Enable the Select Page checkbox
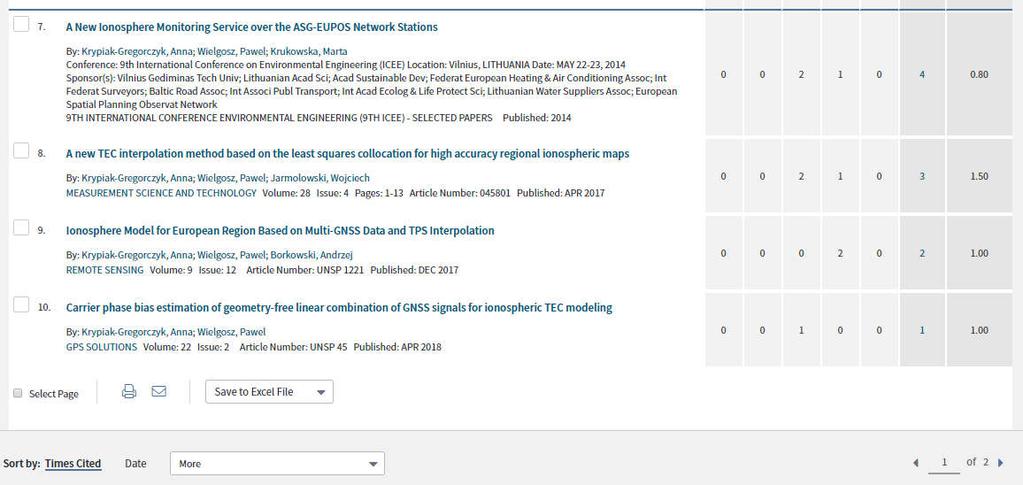Screen dimensions: 1023x485 coord(18,394)
